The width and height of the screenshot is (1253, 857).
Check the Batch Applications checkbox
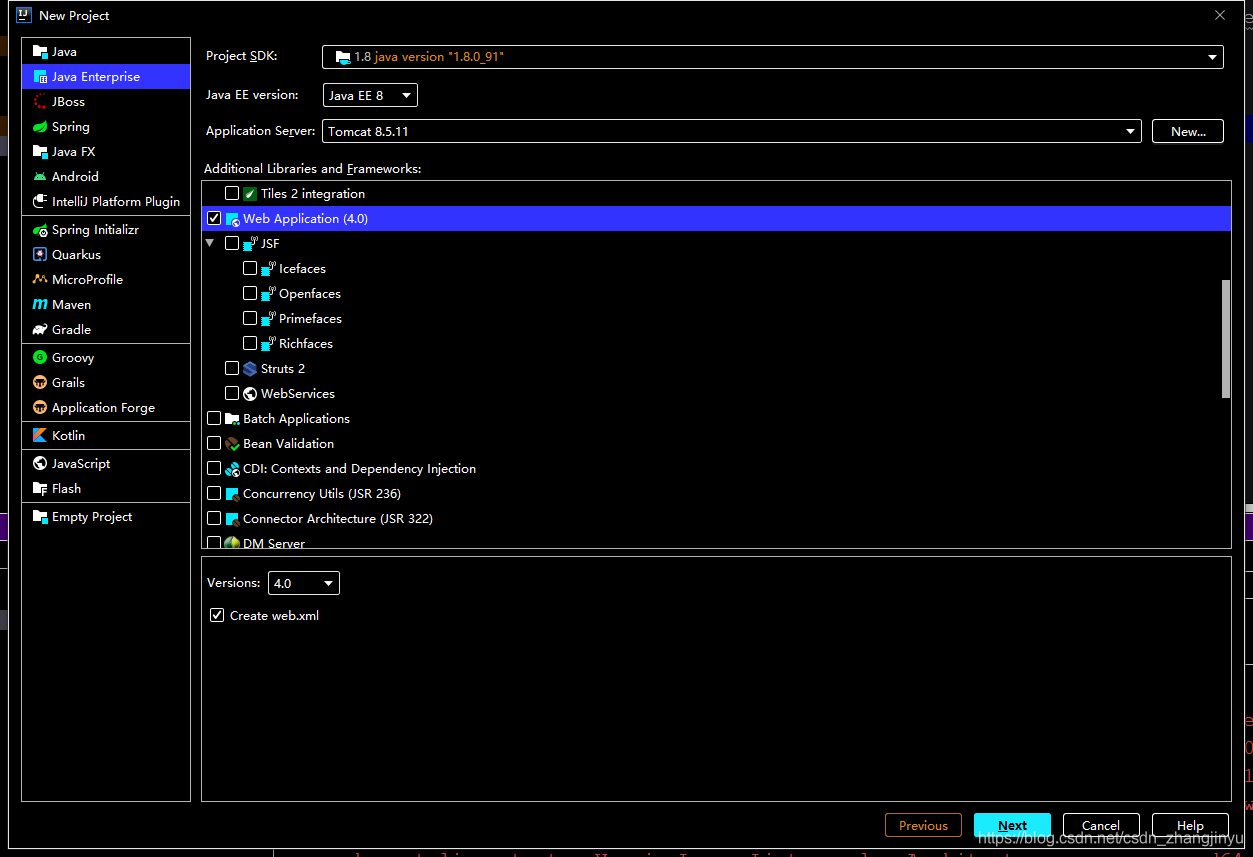pos(214,418)
